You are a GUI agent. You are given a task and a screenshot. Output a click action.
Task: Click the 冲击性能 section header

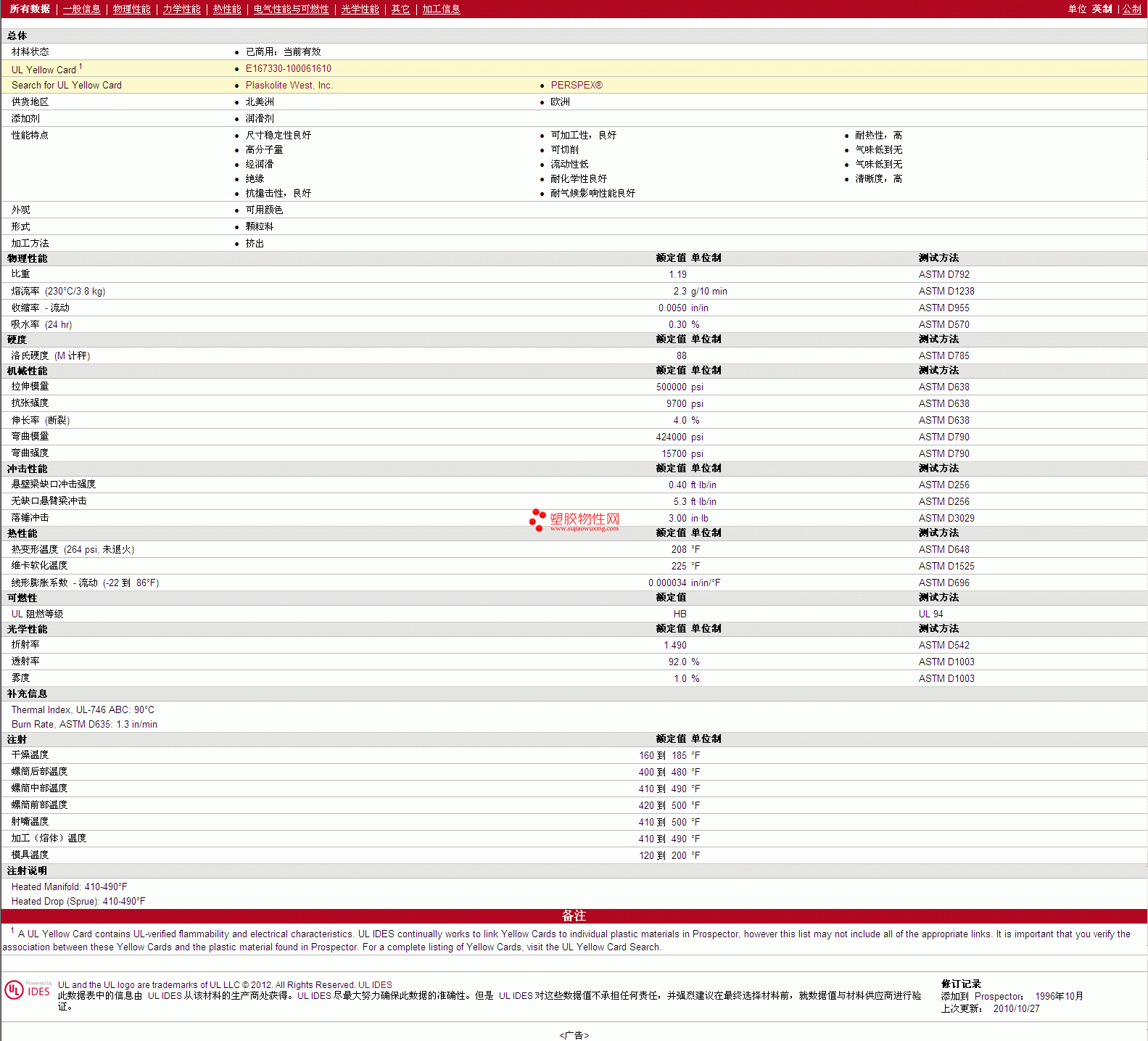coord(28,469)
